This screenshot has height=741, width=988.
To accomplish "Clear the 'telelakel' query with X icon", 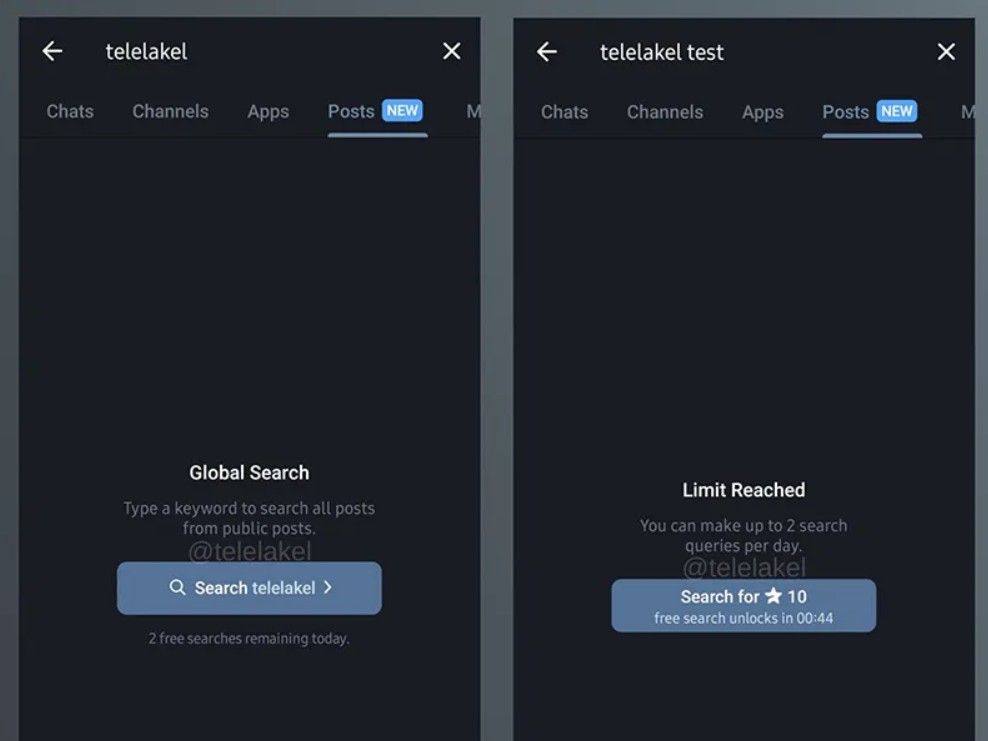I will (452, 51).
